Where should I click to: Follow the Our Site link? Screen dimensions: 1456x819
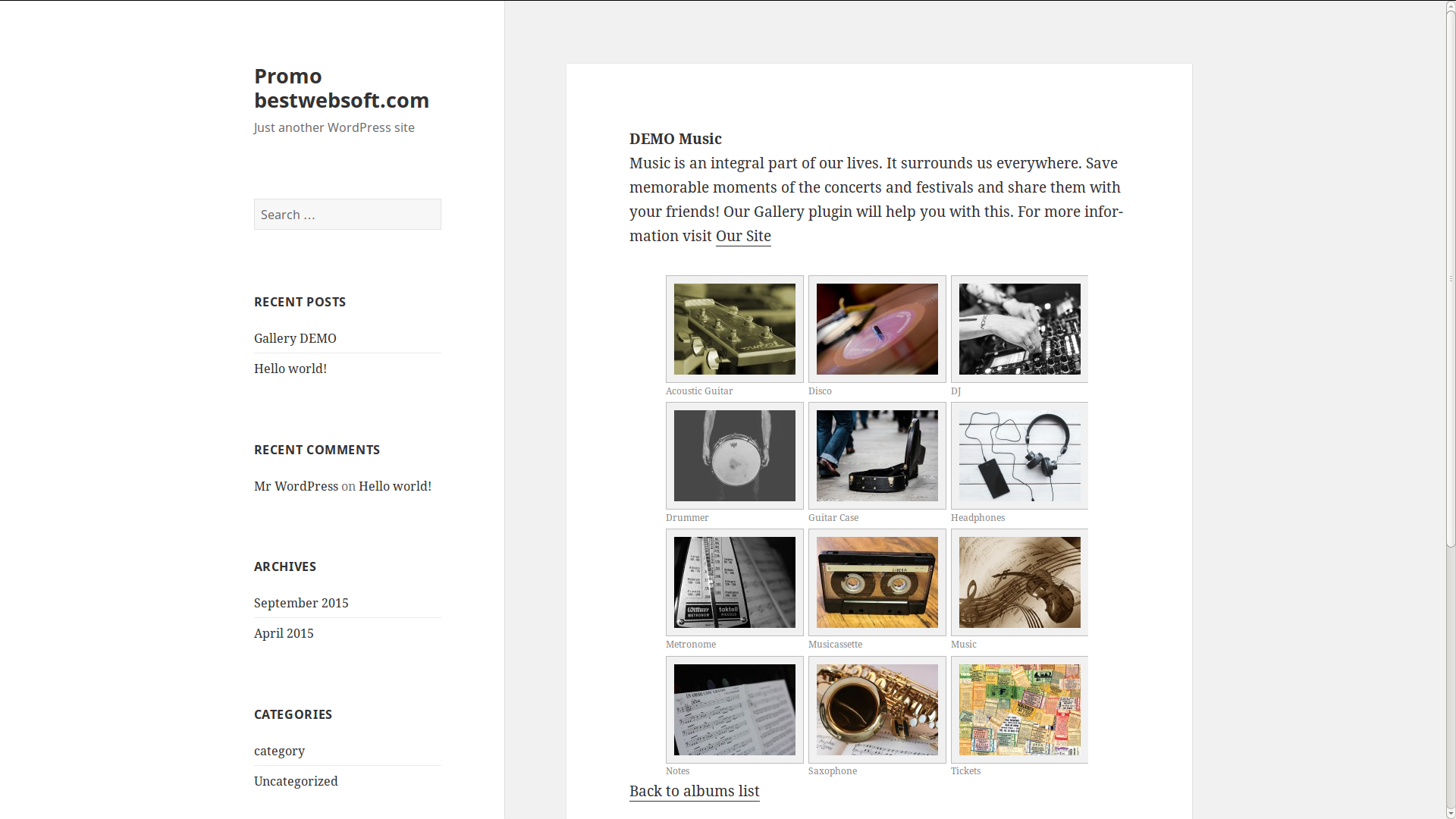coord(743,236)
